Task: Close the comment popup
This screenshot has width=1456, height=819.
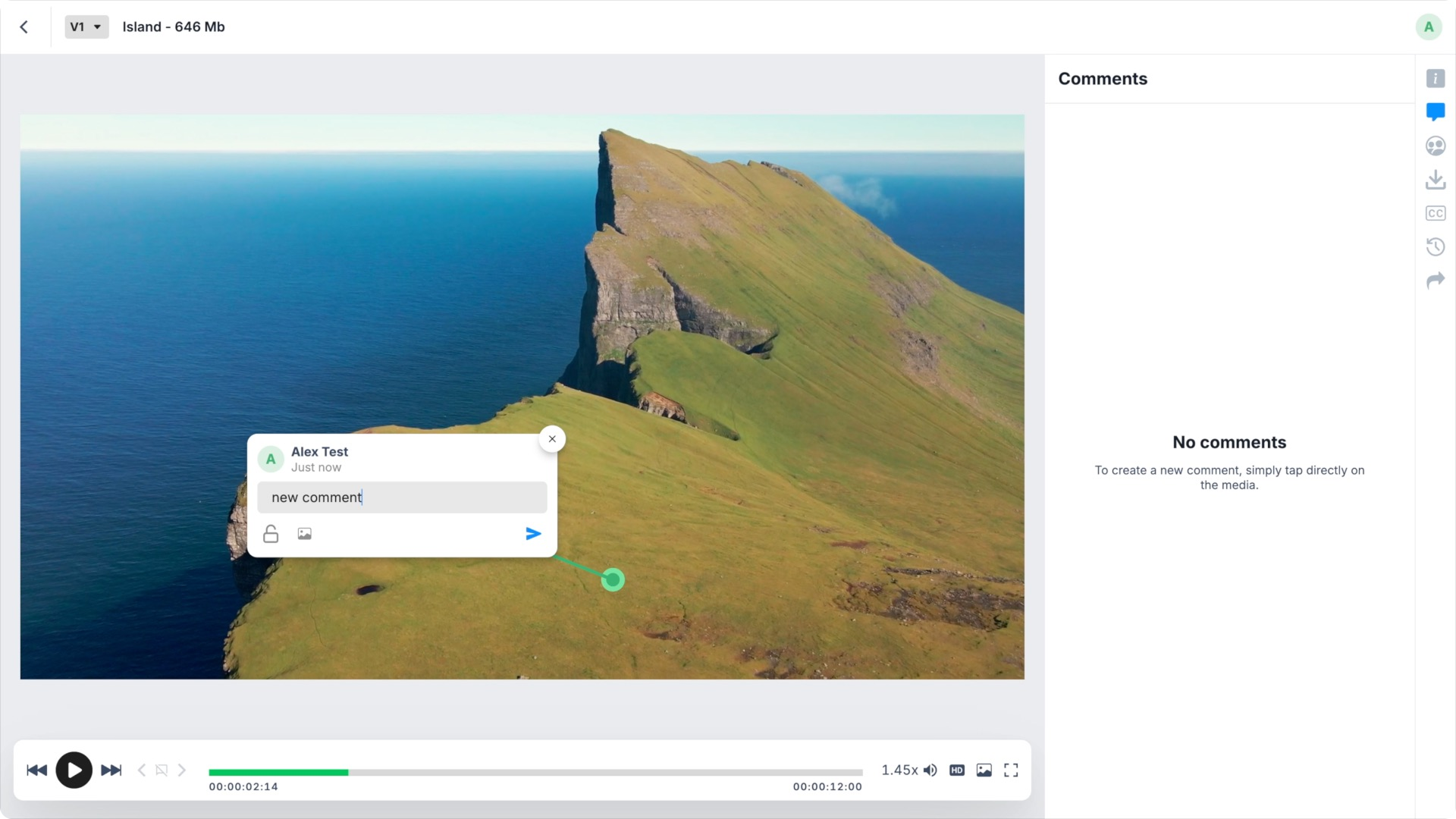Action: pos(552,439)
